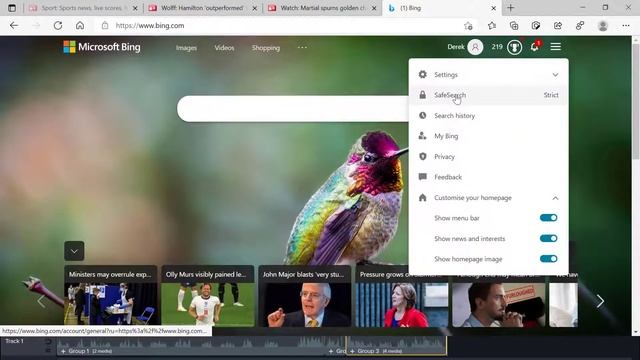
Task: Click the Search history clock icon
Action: click(x=422, y=116)
